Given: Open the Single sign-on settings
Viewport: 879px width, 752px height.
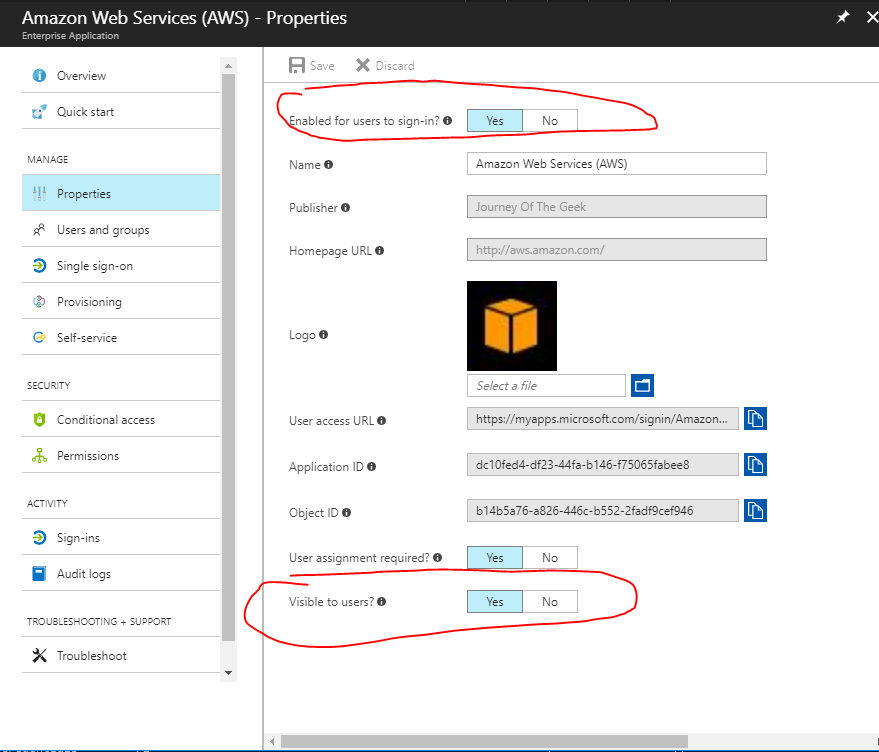Looking at the screenshot, I should [x=121, y=266].
